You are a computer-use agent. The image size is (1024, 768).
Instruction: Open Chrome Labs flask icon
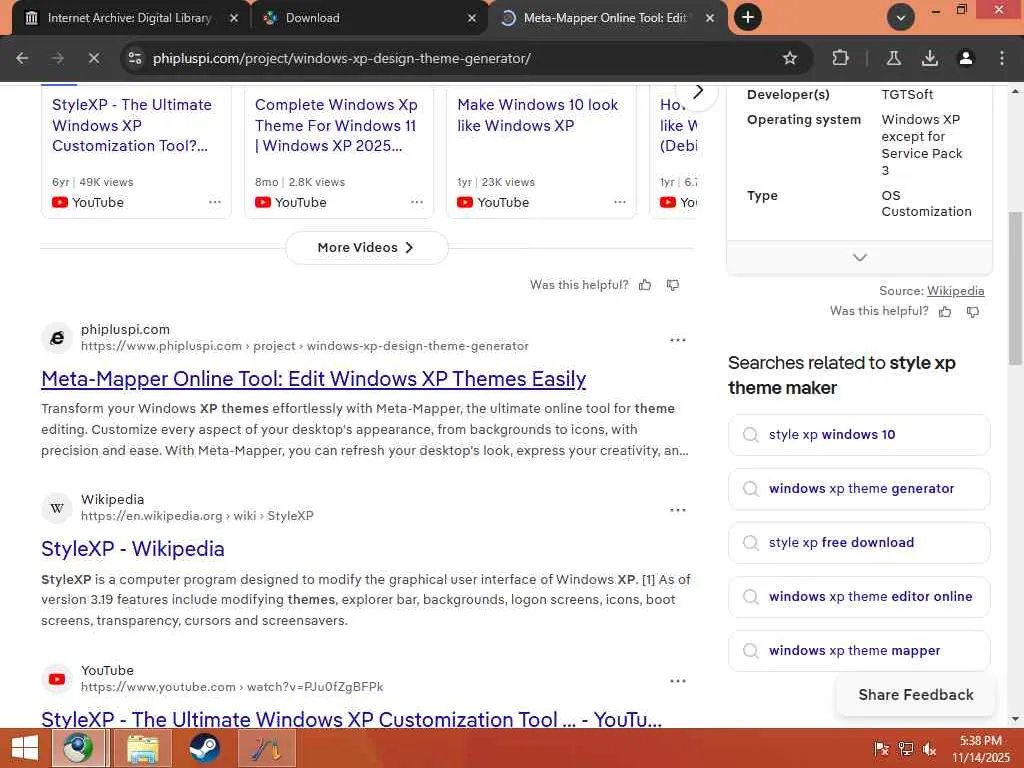tap(893, 58)
